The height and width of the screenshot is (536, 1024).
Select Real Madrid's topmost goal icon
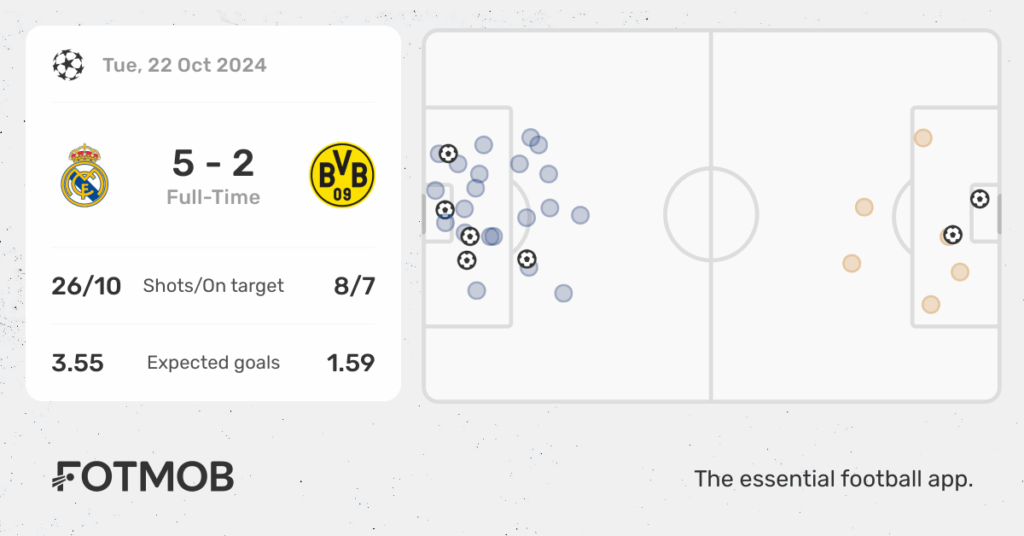pyautogui.click(x=448, y=153)
